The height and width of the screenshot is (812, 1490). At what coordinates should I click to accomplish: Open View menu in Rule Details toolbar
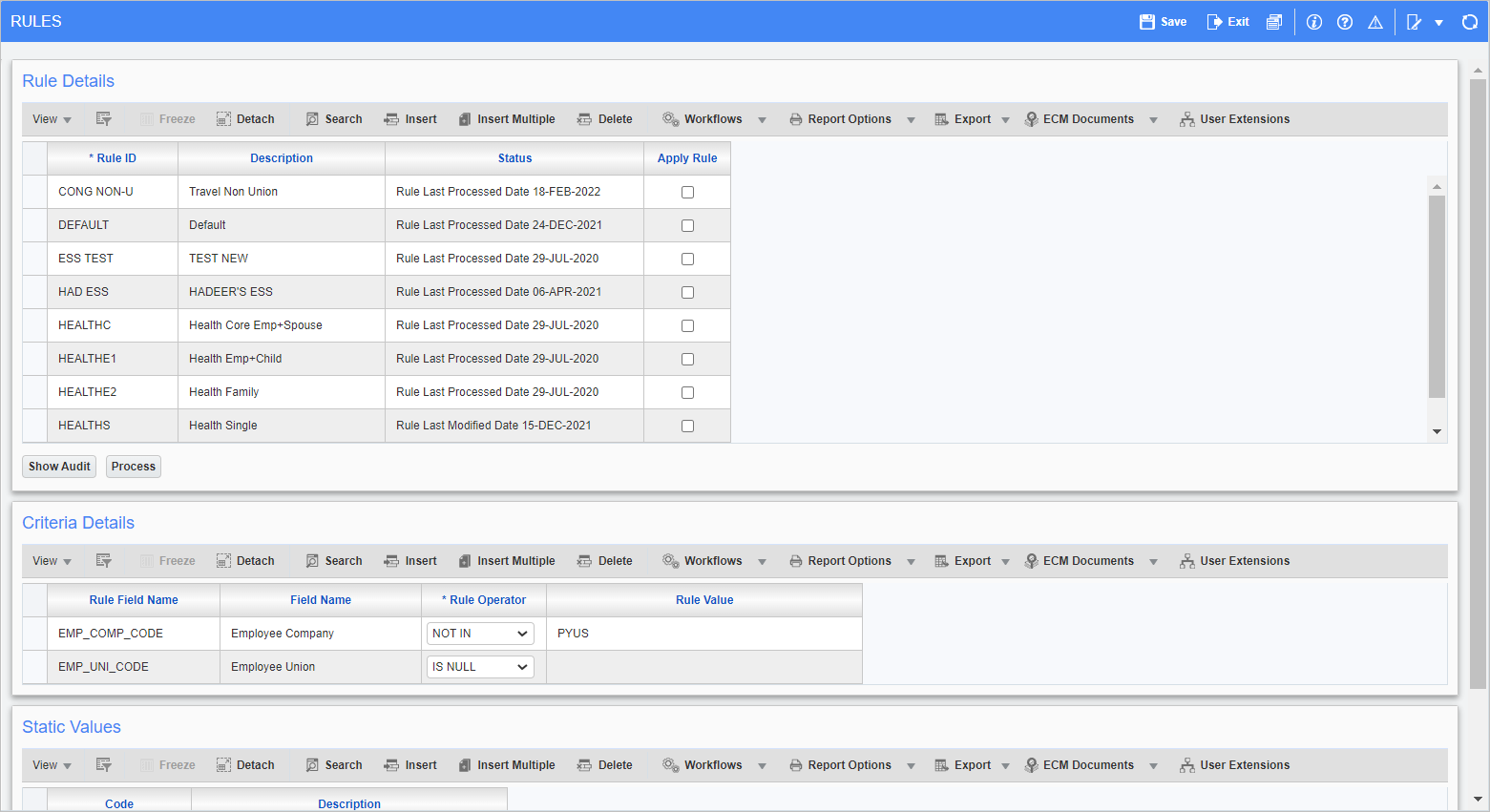[x=52, y=119]
